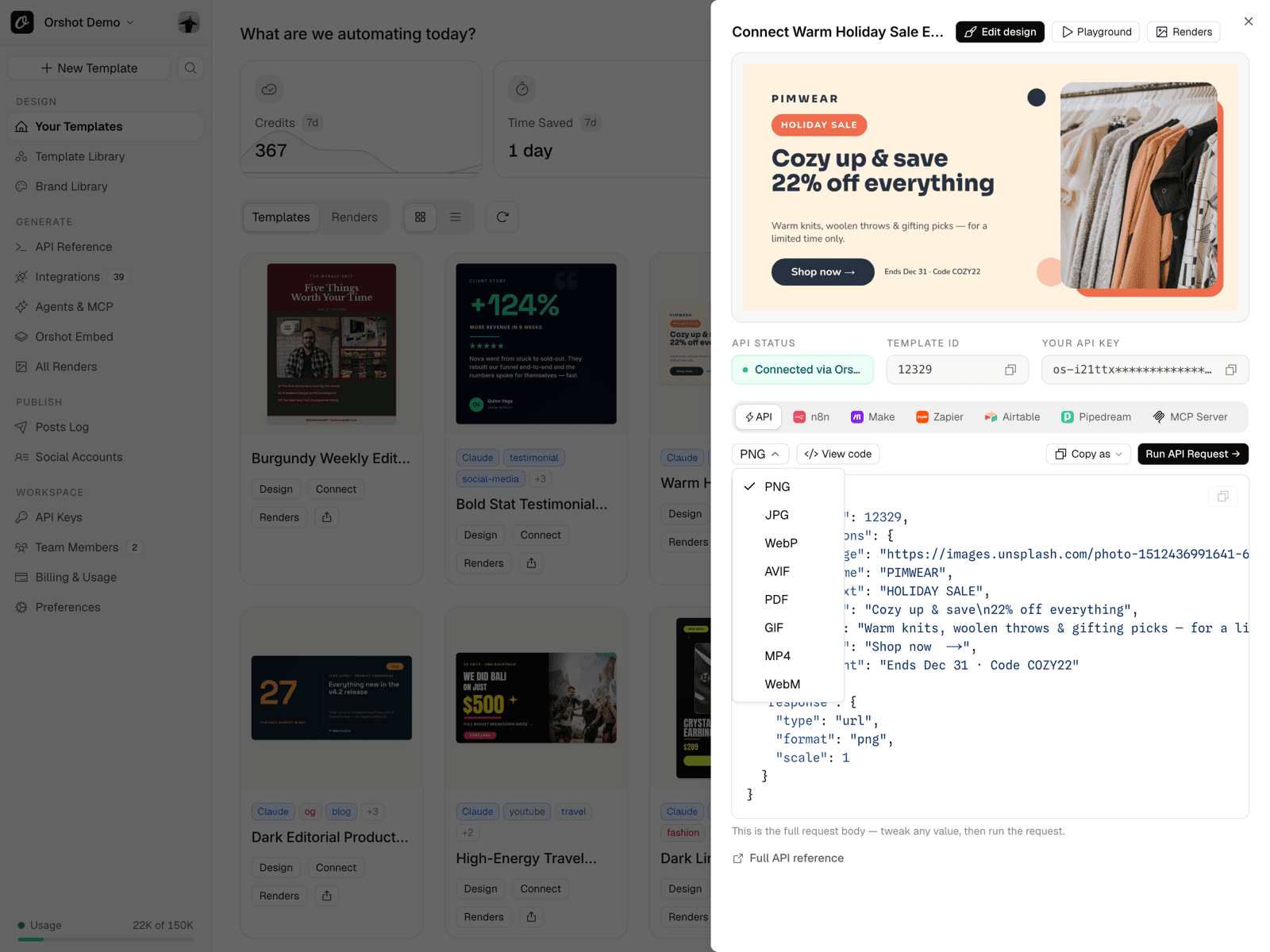
Task: Click View code button
Action: coord(838,454)
